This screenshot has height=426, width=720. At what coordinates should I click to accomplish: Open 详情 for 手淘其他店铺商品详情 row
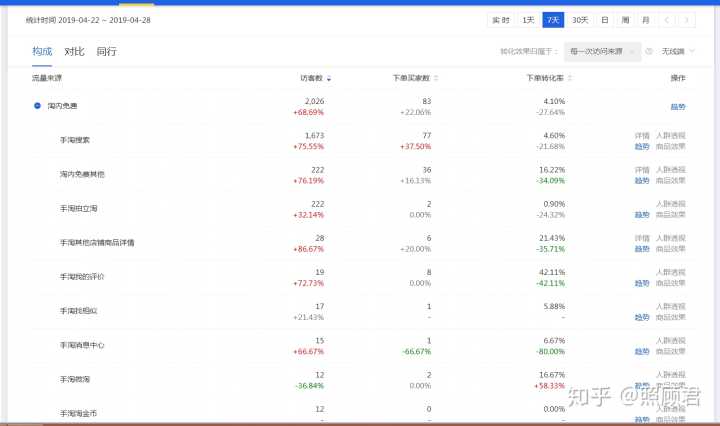click(642, 238)
